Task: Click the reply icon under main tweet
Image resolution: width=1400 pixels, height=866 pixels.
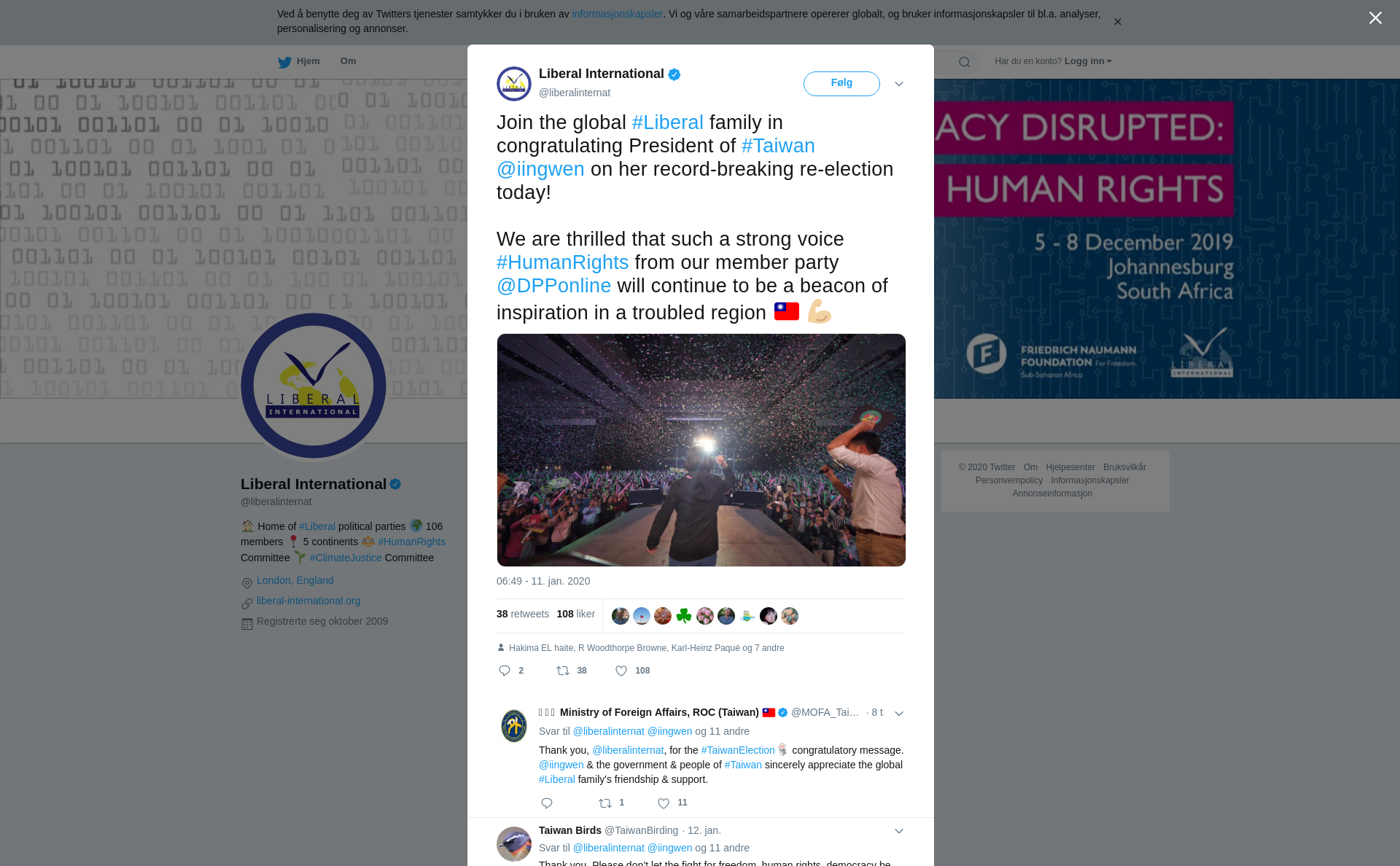Action: 505,671
